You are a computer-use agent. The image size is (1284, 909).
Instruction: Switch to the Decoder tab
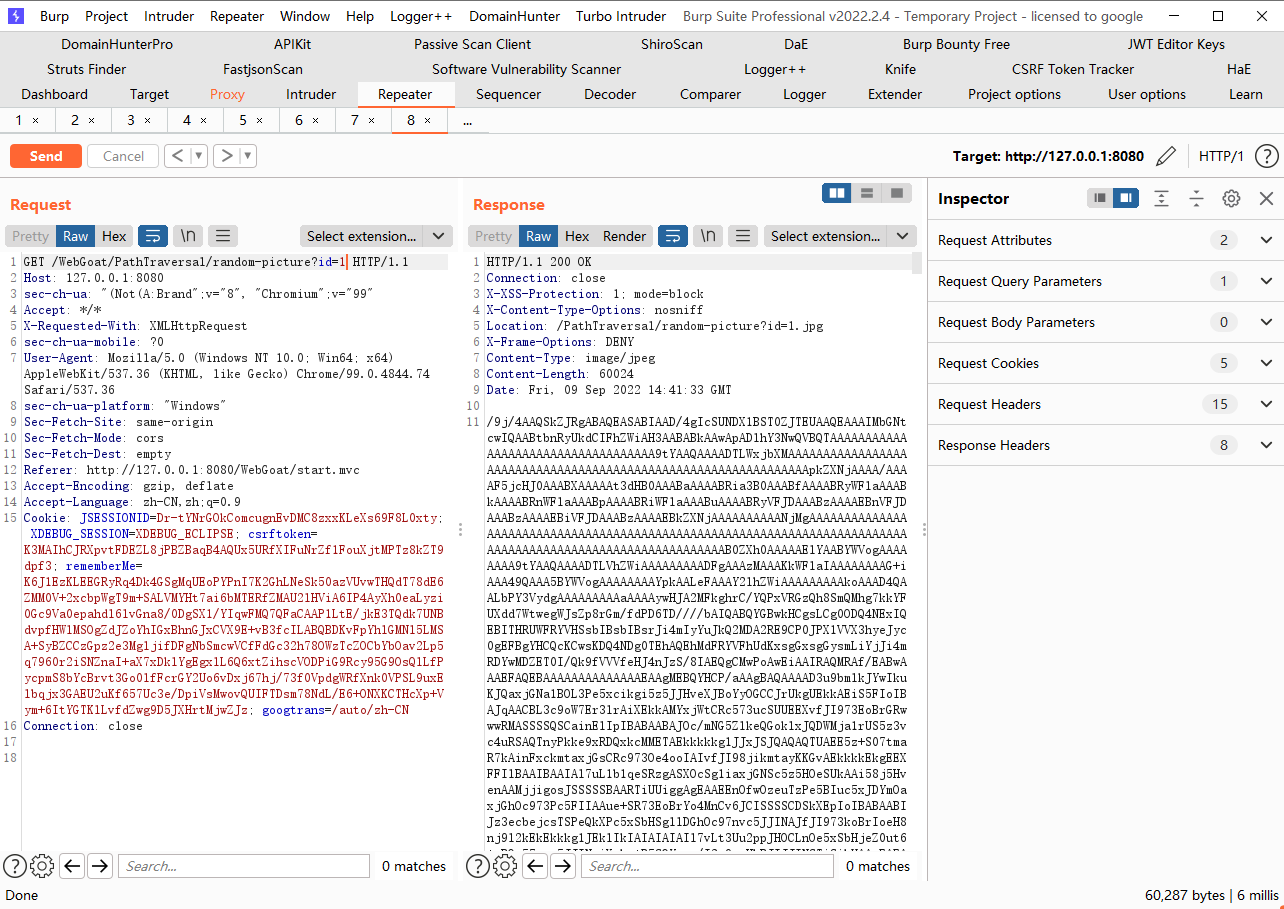pos(610,94)
